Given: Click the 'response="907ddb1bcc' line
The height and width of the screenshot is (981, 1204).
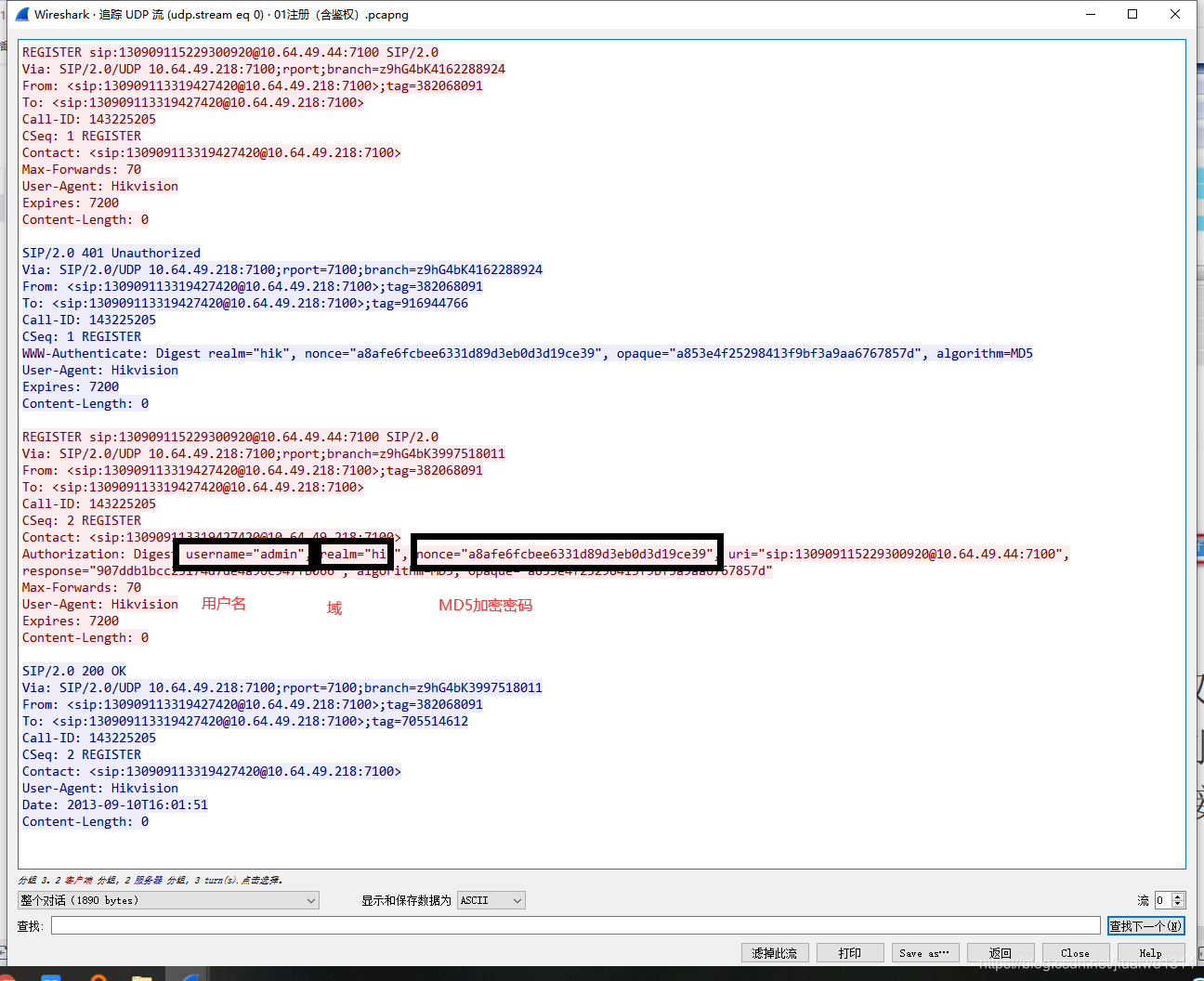Looking at the screenshot, I should (x=398, y=570).
